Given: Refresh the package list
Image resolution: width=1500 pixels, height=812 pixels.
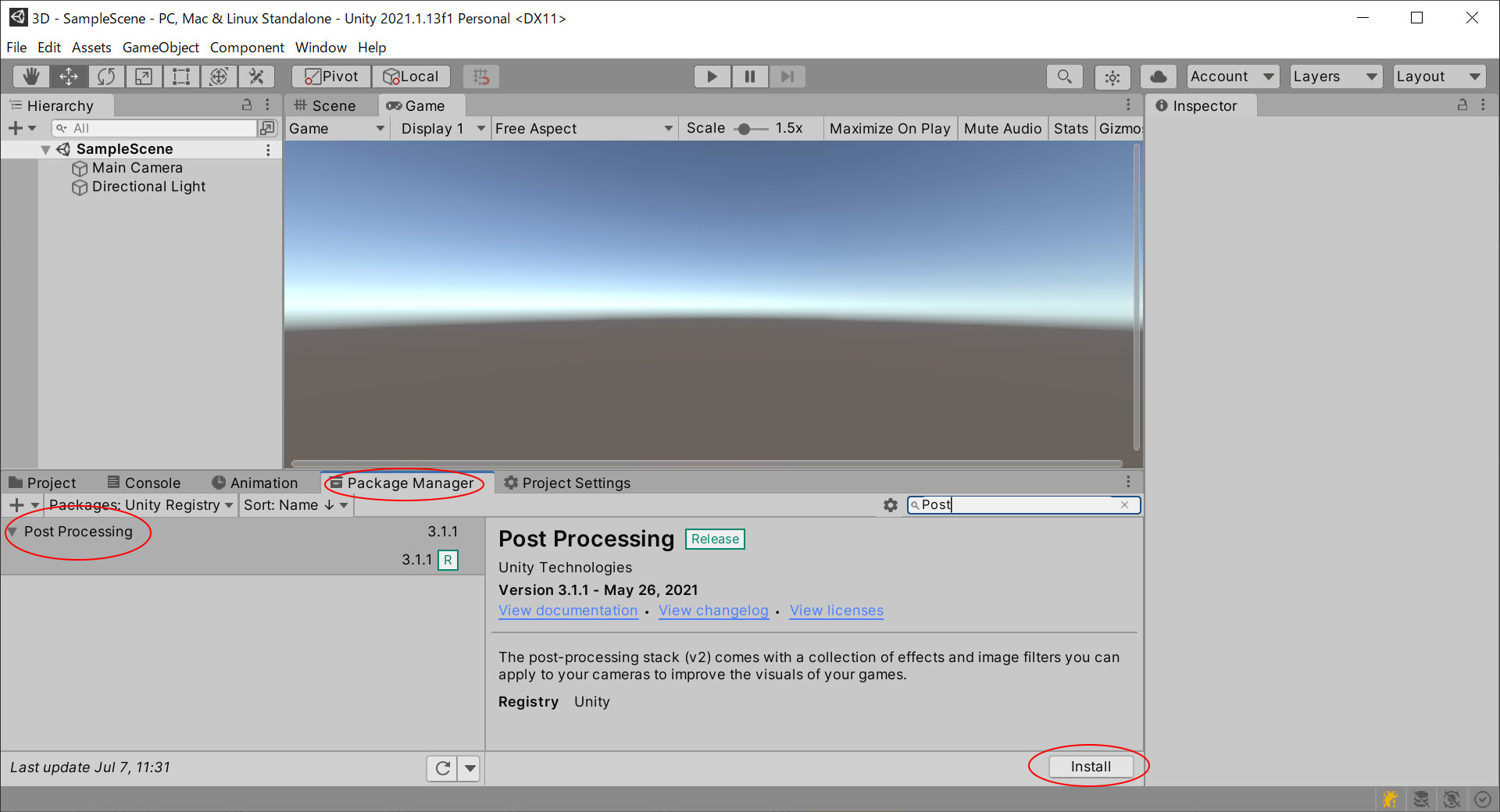Looking at the screenshot, I should (443, 768).
